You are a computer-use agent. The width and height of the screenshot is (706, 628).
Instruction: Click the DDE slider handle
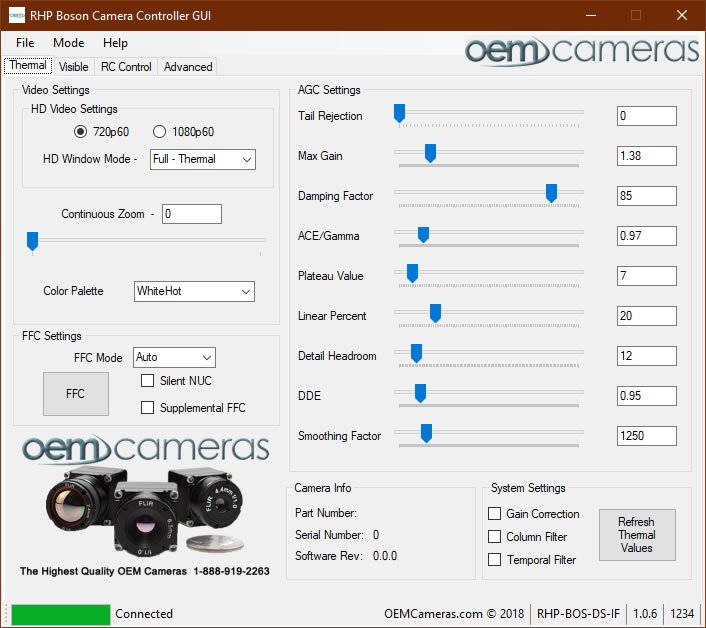(x=421, y=393)
